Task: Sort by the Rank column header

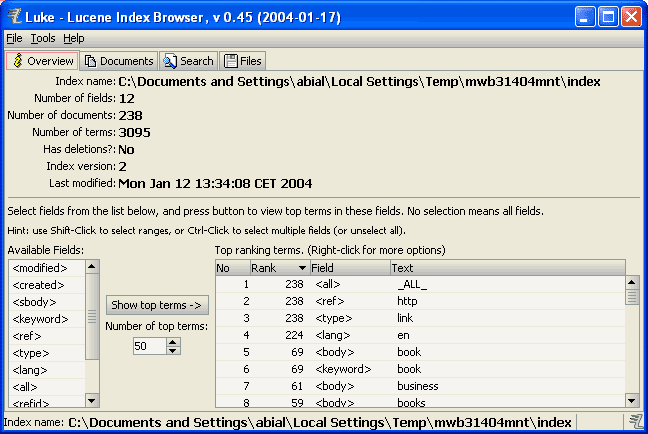Action: pos(279,268)
